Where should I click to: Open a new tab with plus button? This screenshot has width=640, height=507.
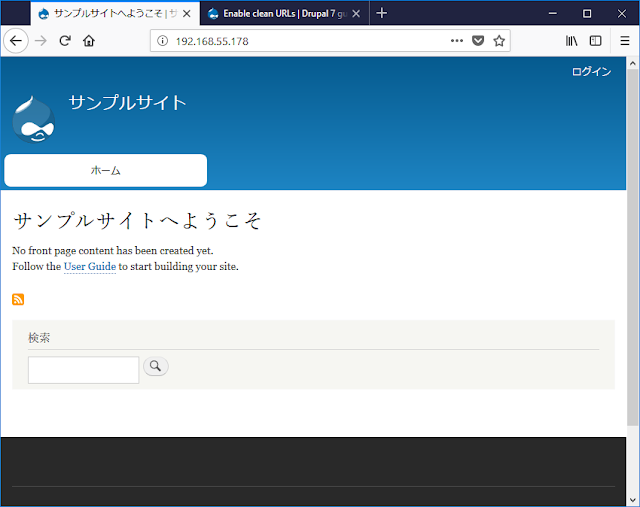(x=382, y=13)
